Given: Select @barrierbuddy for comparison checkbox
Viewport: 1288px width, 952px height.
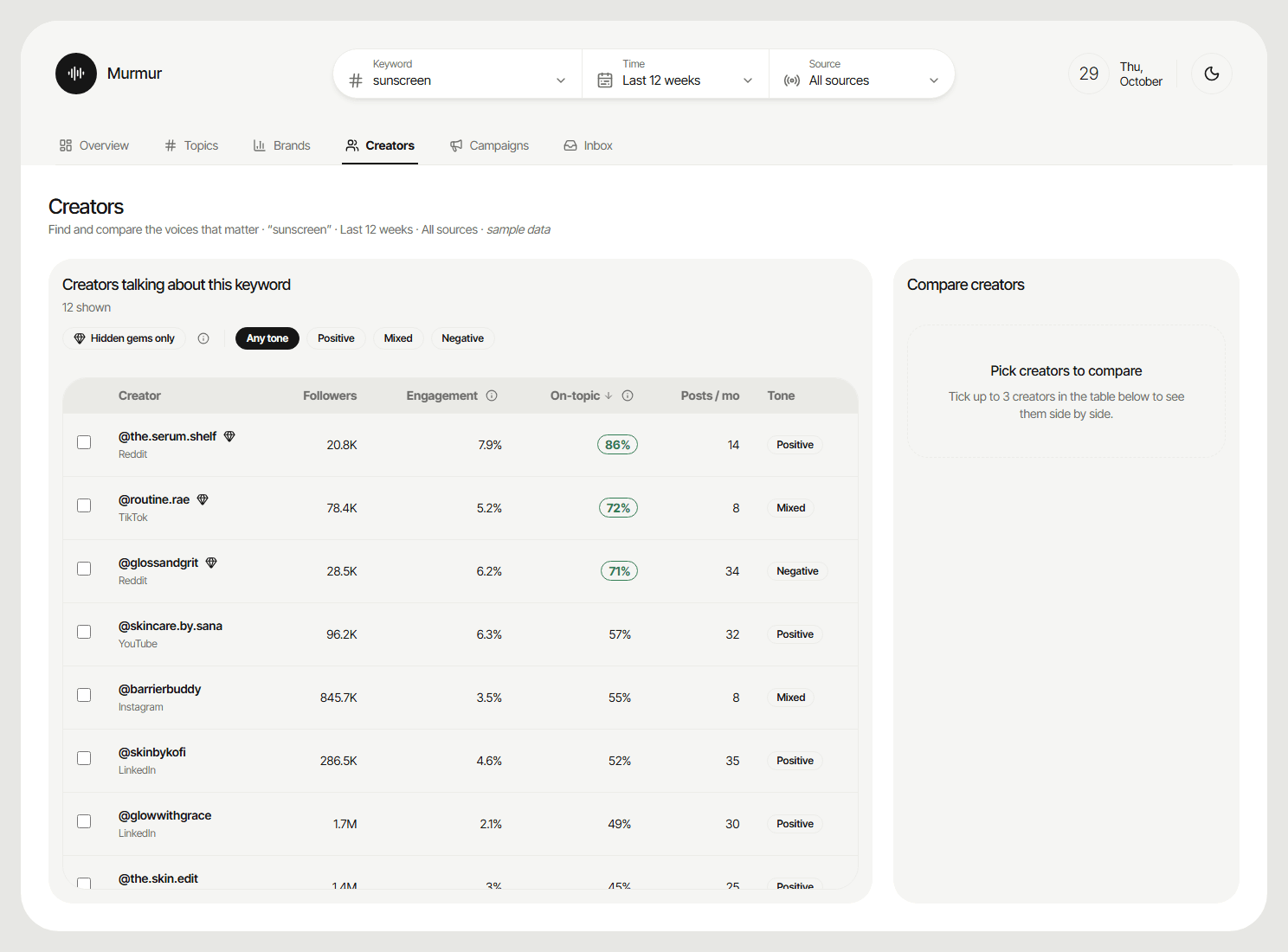Looking at the screenshot, I should point(84,695).
